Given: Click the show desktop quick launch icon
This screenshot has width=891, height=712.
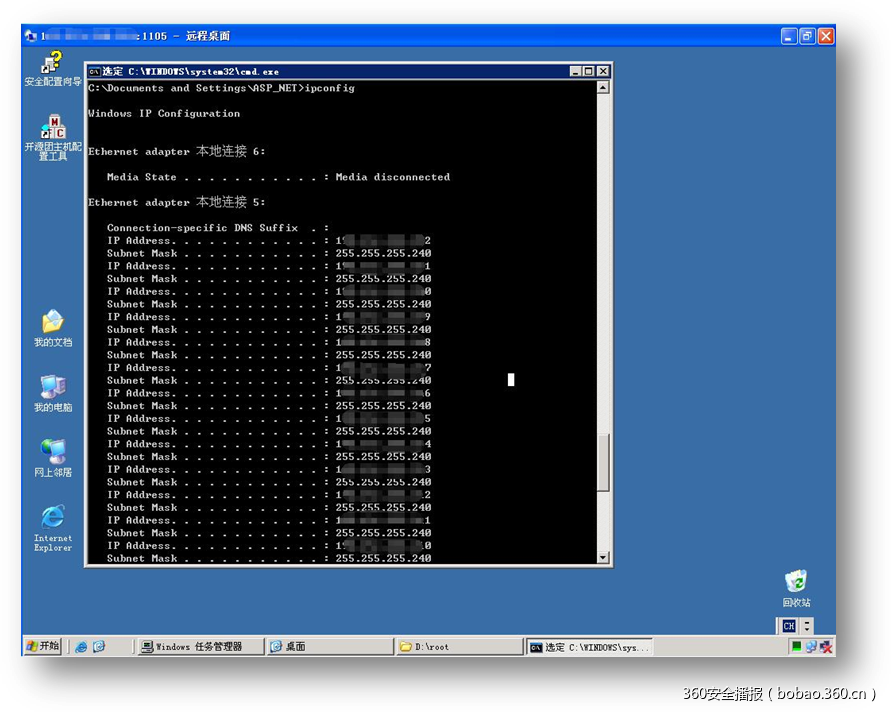Looking at the screenshot, I should (99, 647).
